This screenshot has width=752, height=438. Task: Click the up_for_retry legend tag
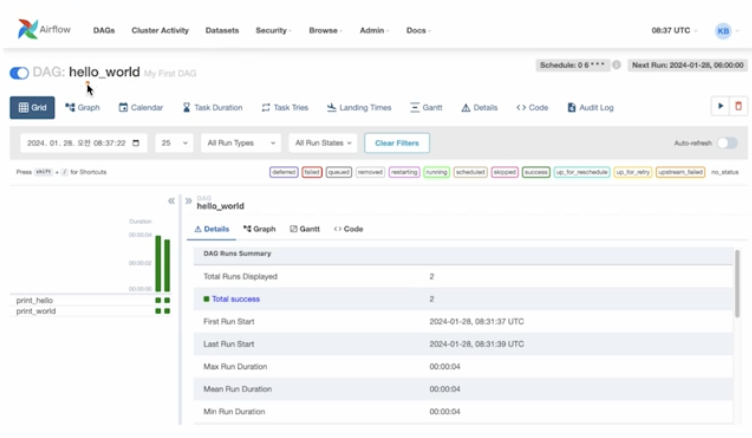click(633, 172)
